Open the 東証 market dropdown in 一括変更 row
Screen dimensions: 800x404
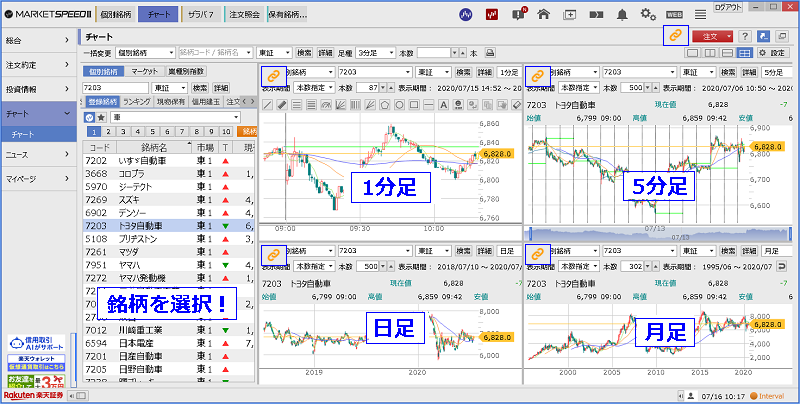click(x=274, y=53)
